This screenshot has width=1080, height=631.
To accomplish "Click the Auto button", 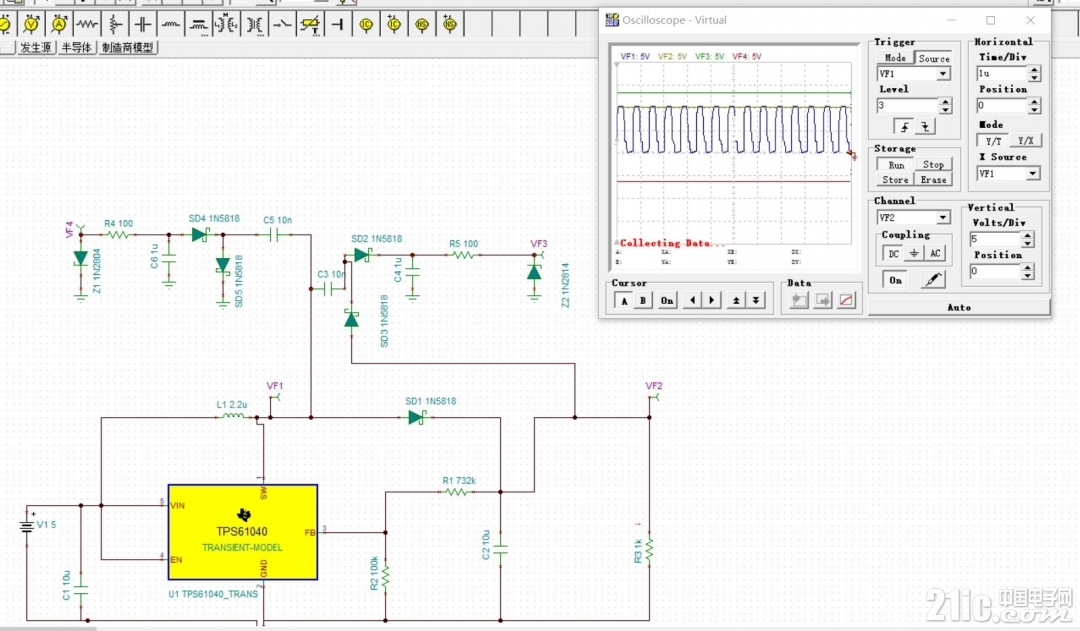I will (x=959, y=307).
